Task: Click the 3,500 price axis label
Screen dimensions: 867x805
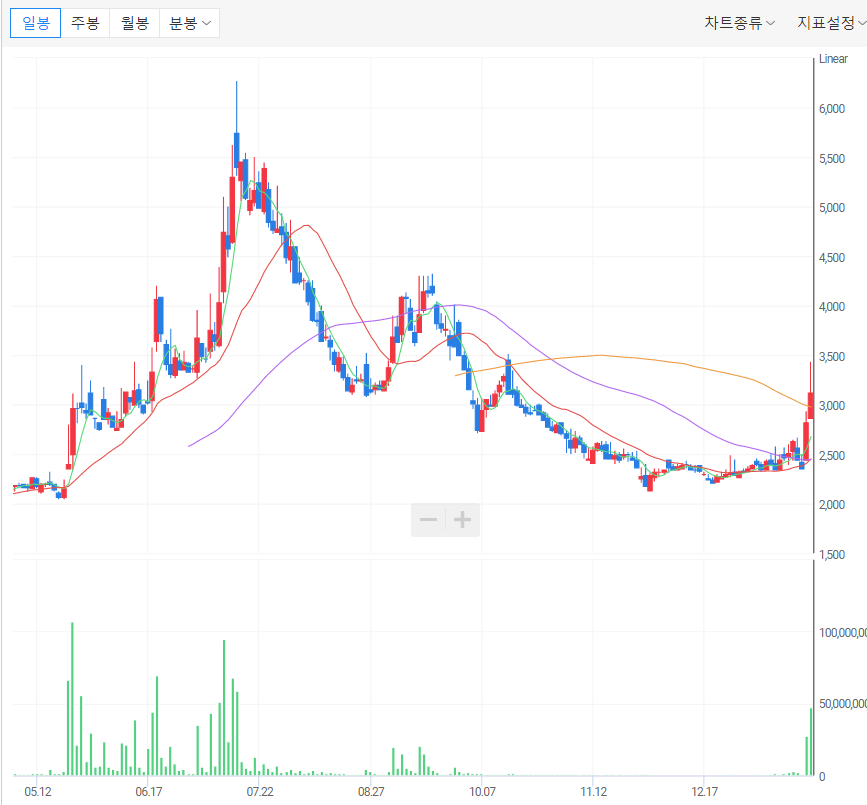Action: [x=832, y=357]
